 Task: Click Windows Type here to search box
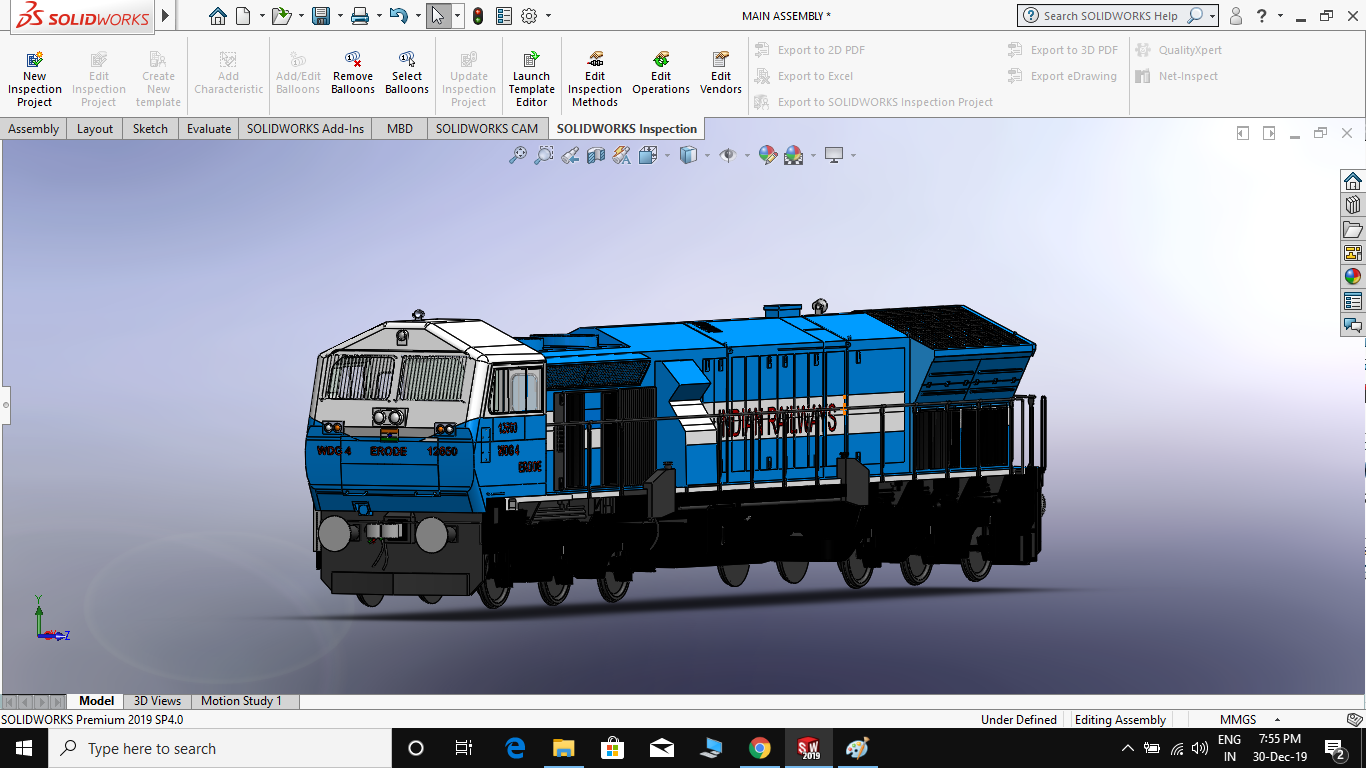[x=220, y=748]
